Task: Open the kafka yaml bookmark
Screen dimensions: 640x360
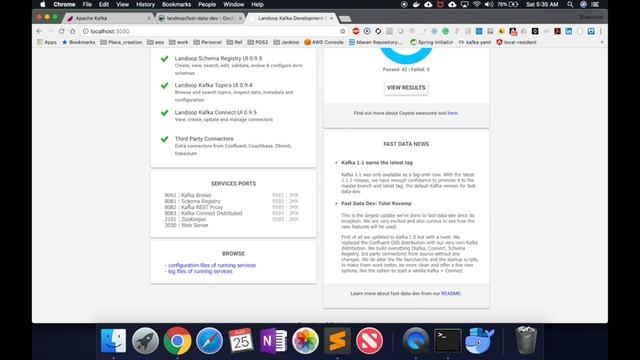Action: 475,42
